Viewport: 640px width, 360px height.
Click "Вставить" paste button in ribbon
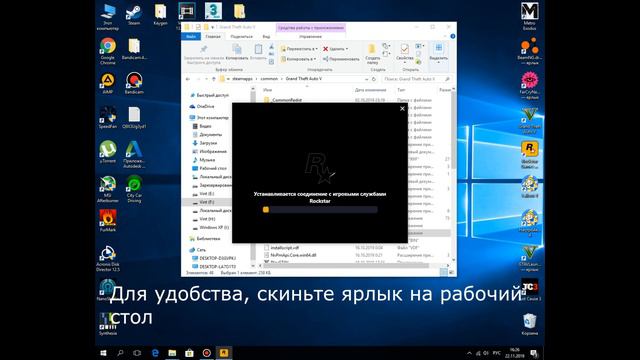click(258, 52)
